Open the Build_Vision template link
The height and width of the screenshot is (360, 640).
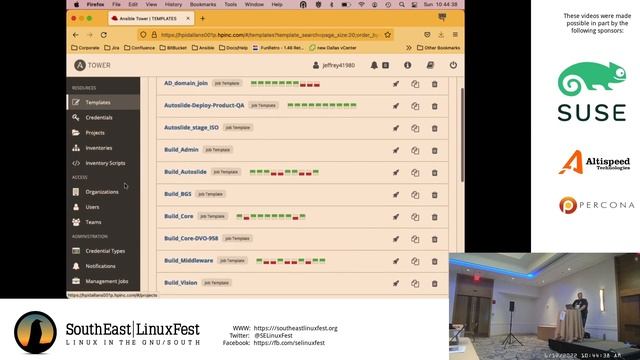[x=180, y=282]
